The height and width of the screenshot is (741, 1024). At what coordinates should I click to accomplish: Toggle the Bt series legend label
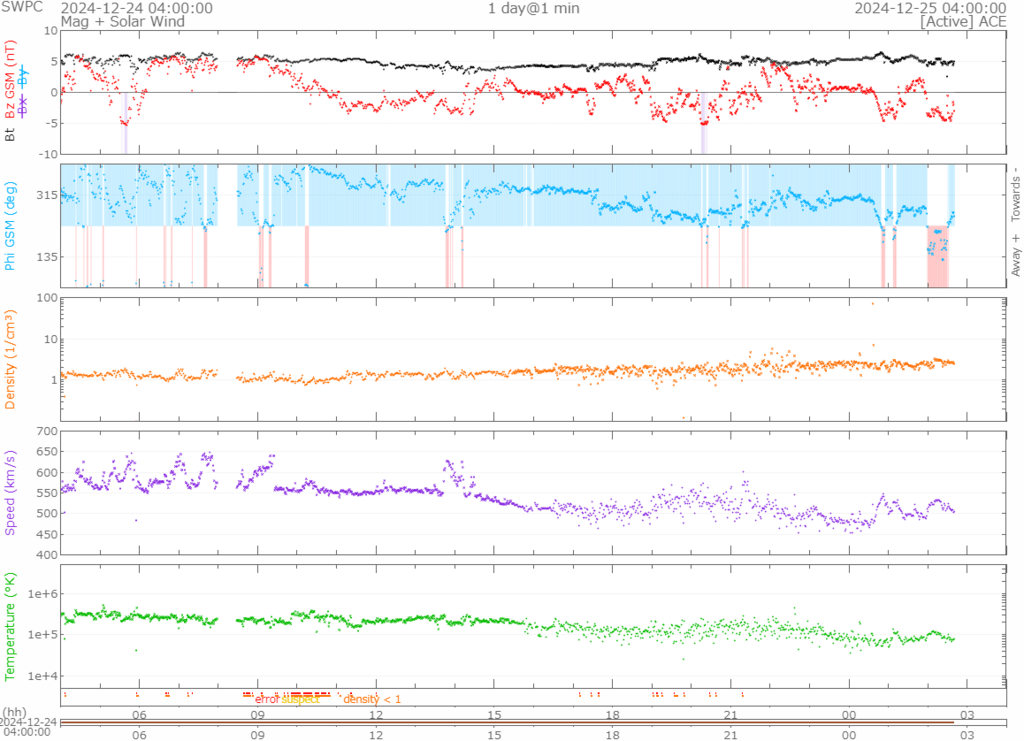tap(10, 135)
